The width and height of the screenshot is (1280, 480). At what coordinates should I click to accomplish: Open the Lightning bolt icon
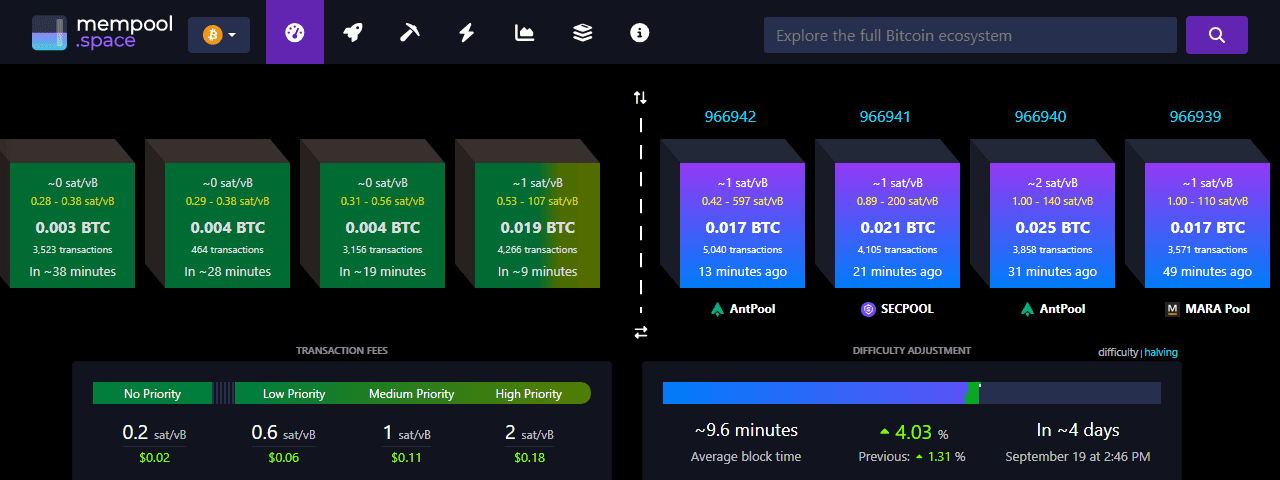[x=466, y=32]
